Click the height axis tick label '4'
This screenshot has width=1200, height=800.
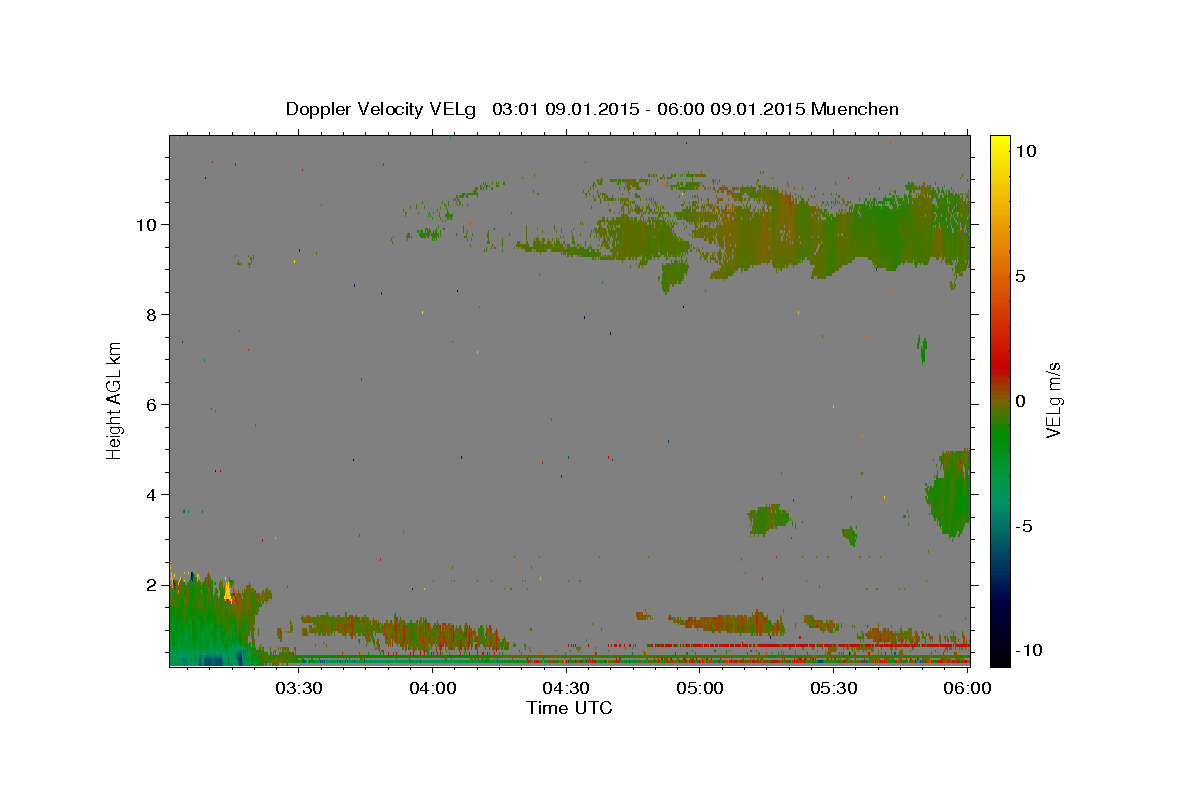152,495
